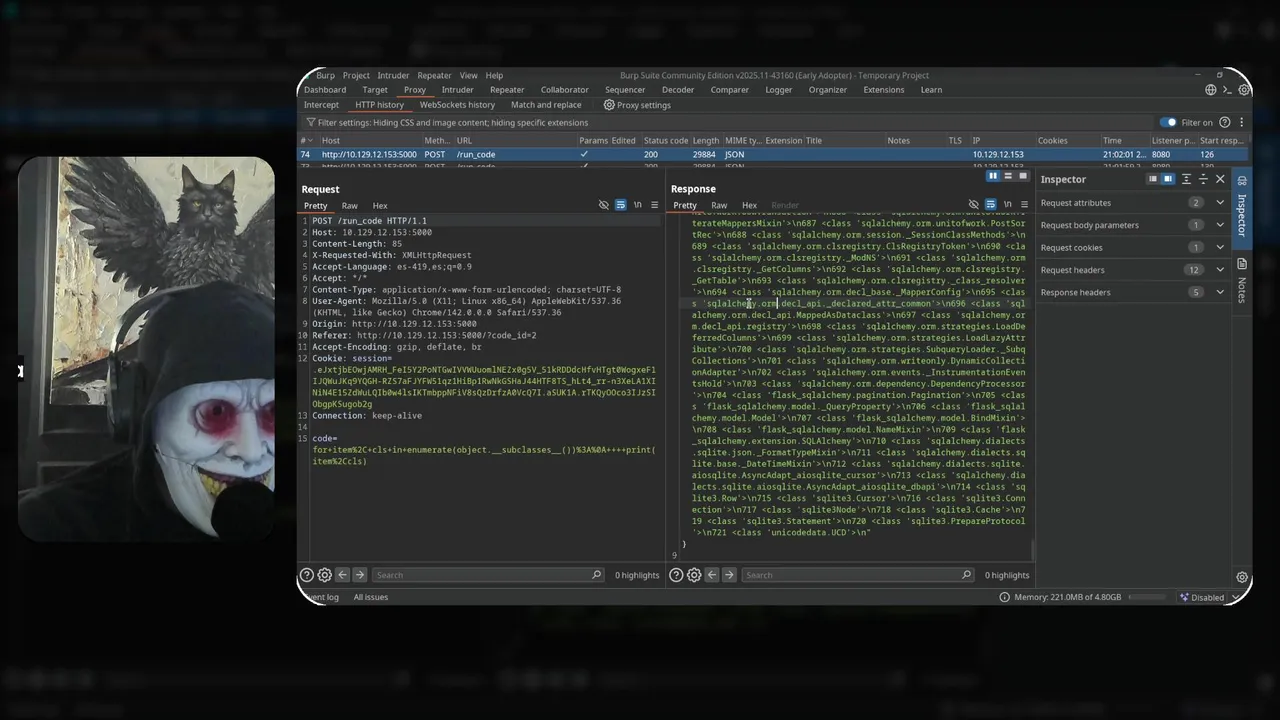Select history row 74 /run_code

point(774,155)
